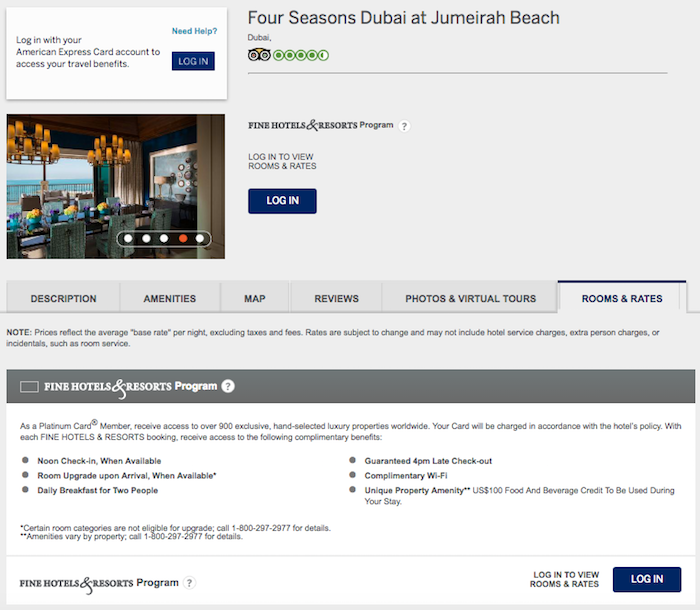Open the hotel dining room photo
The image size is (700, 610).
(x=116, y=186)
